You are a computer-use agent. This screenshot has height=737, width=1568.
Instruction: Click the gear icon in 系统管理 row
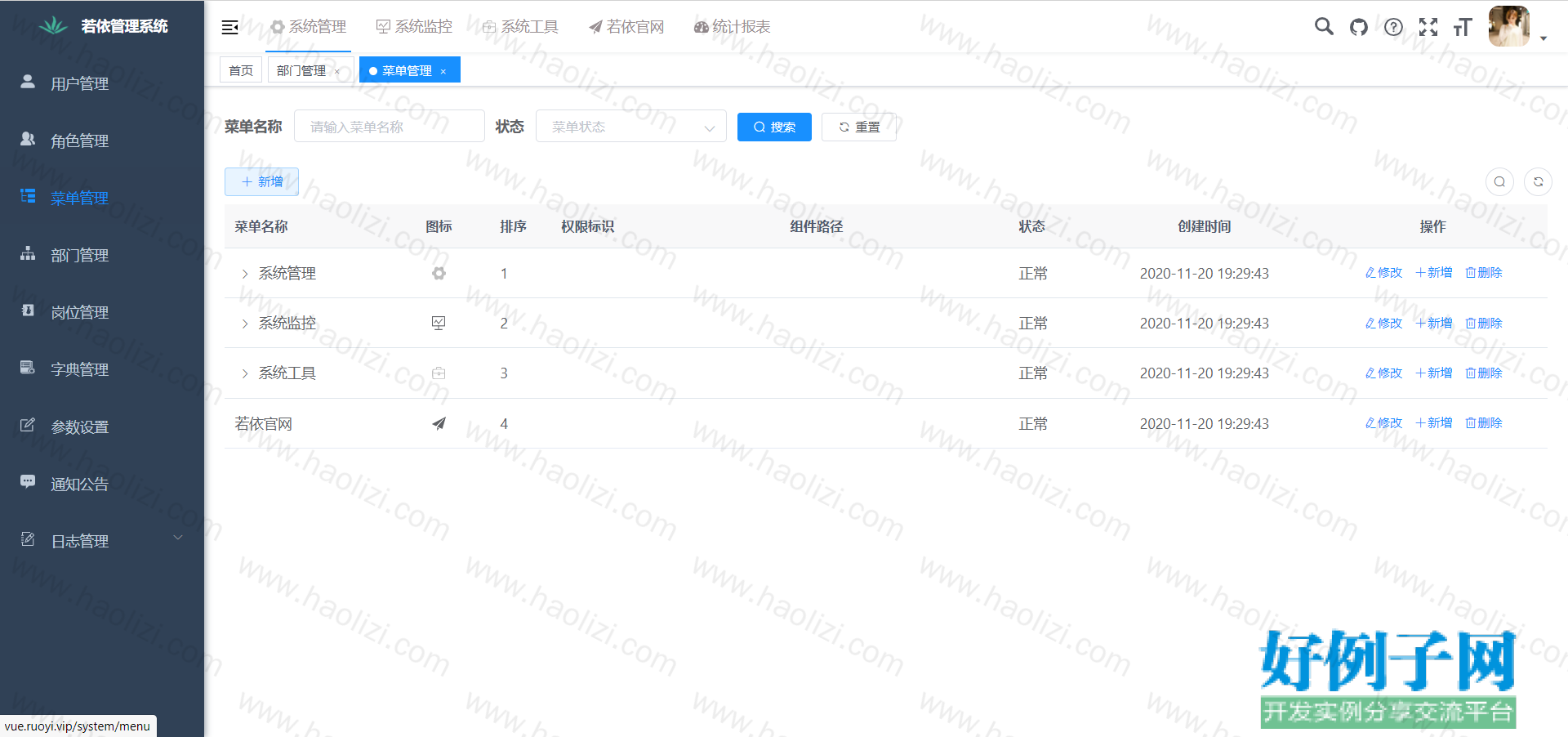coord(439,274)
